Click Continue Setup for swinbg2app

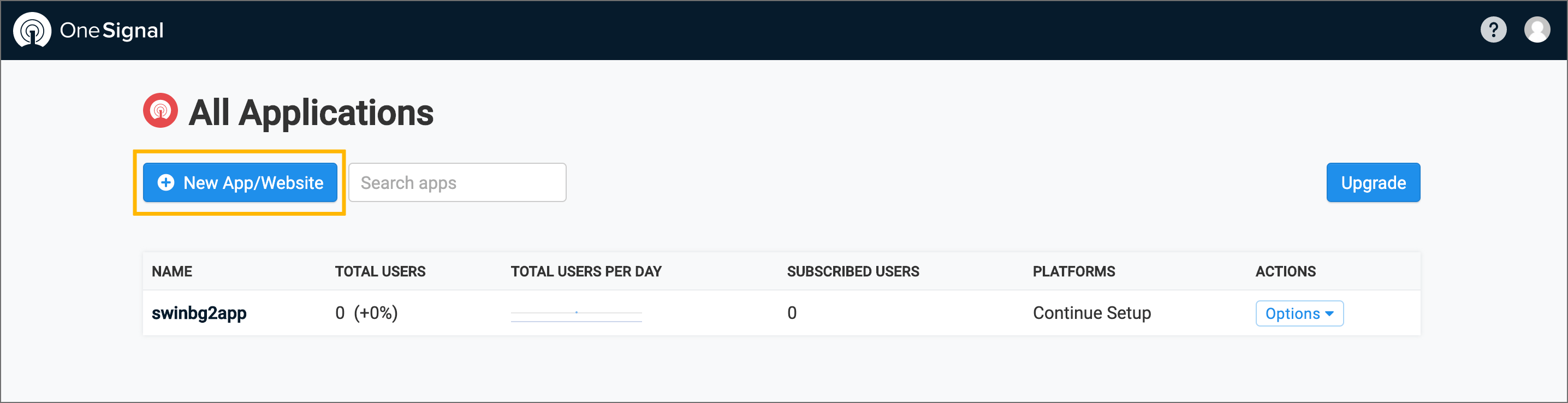(1091, 313)
